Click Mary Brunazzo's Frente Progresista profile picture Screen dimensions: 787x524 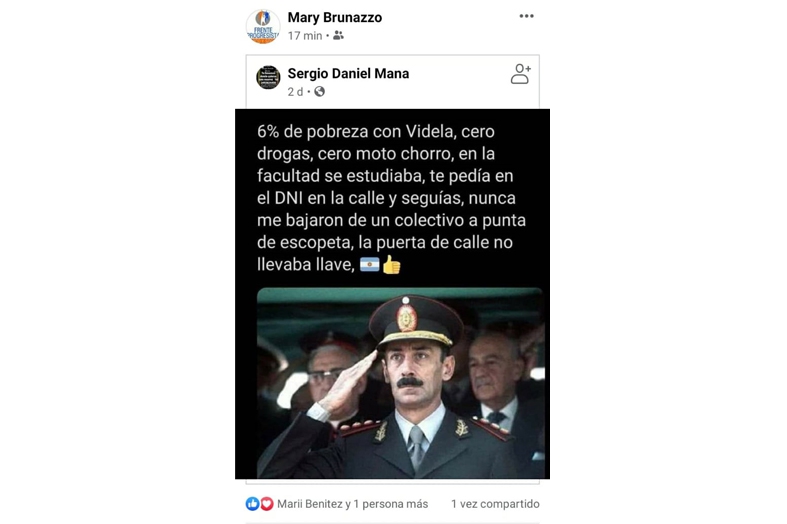(263, 26)
